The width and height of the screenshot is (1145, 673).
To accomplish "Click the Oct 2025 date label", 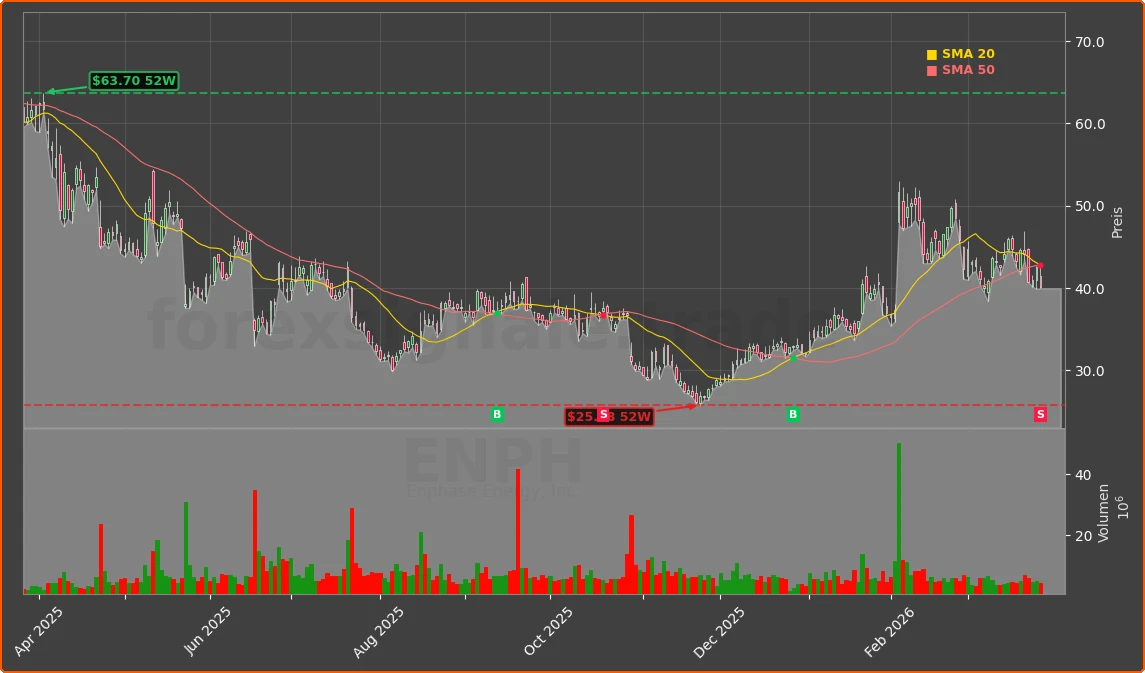I will point(548,632).
